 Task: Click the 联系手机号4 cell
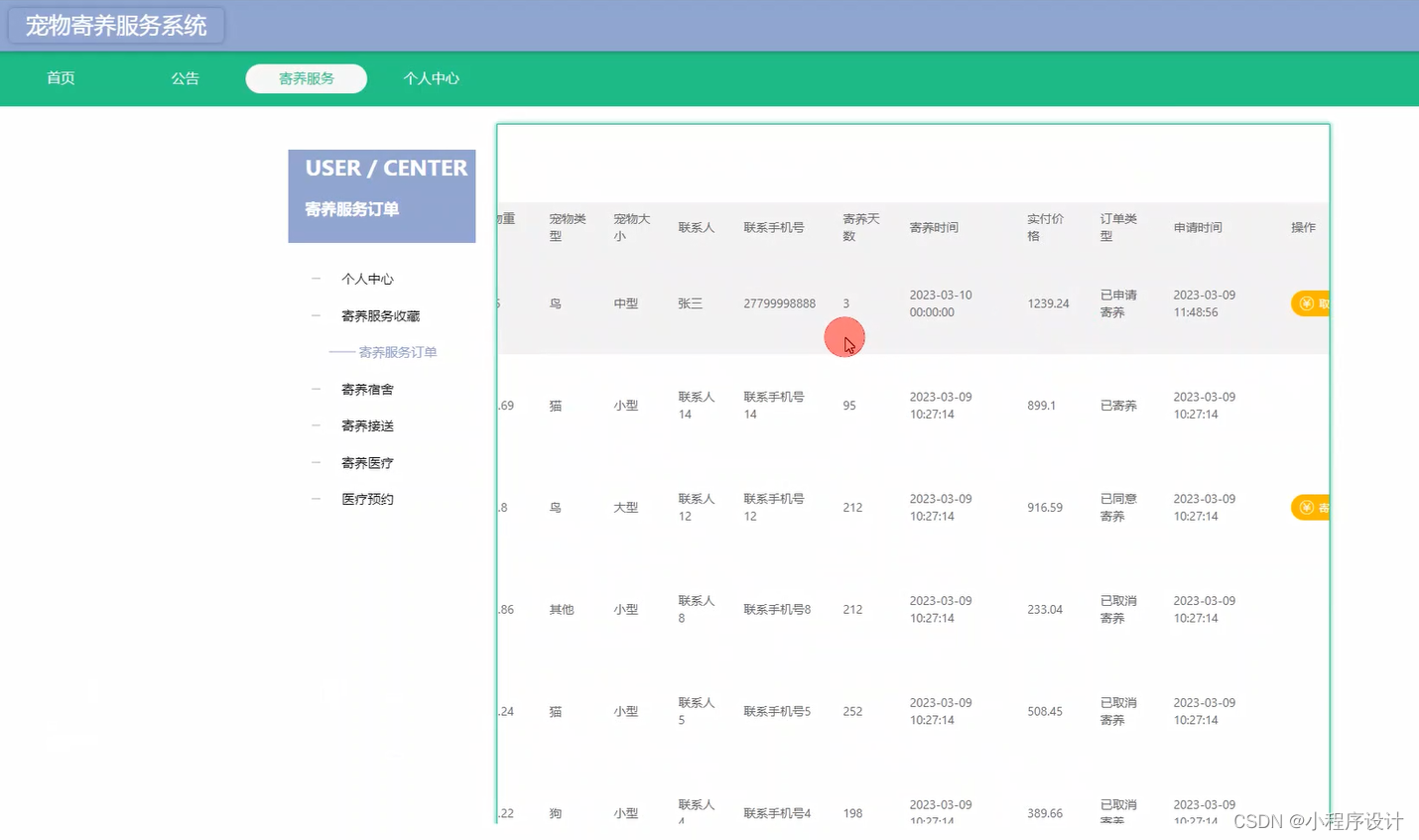tap(777, 813)
